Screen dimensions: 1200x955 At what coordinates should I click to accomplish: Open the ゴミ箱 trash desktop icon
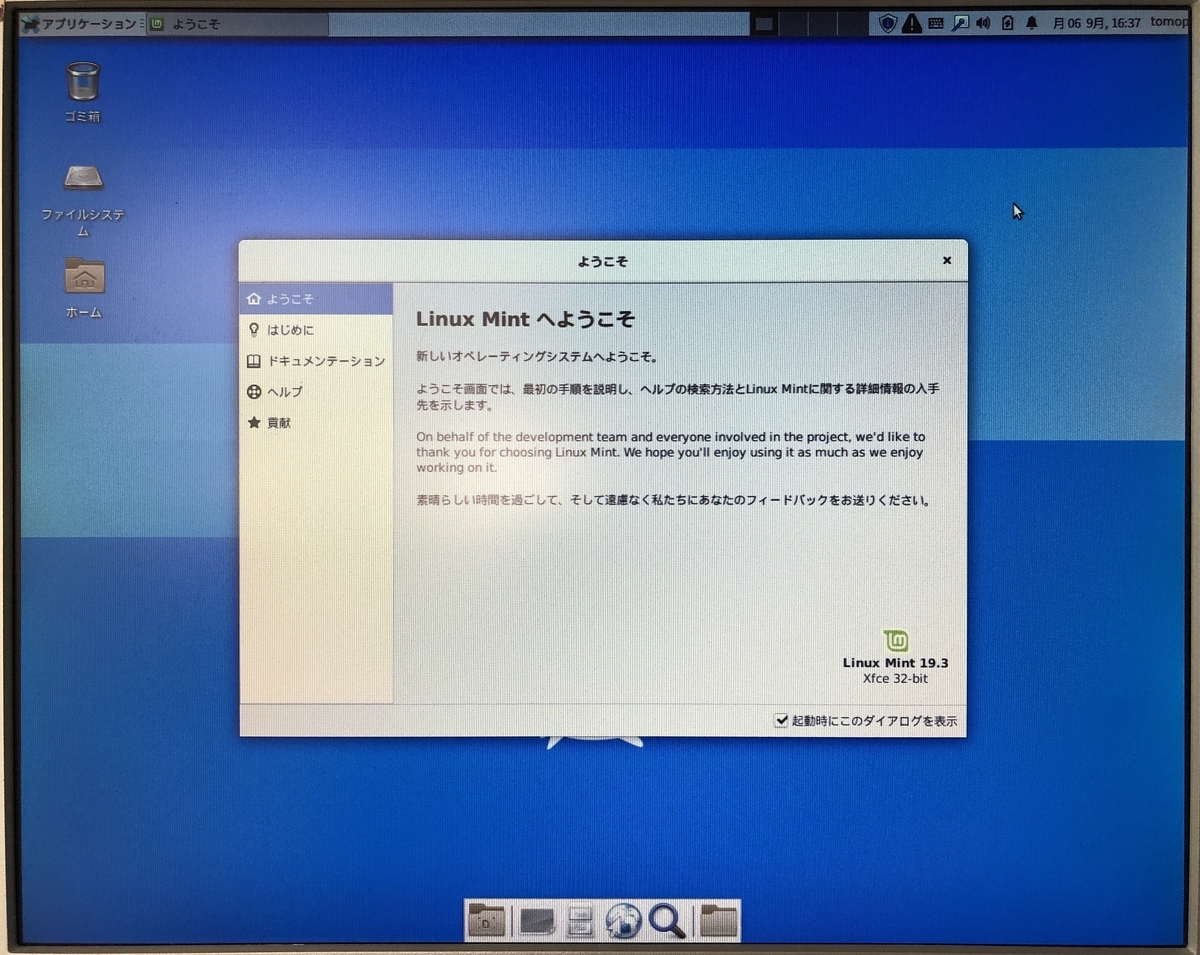82,92
